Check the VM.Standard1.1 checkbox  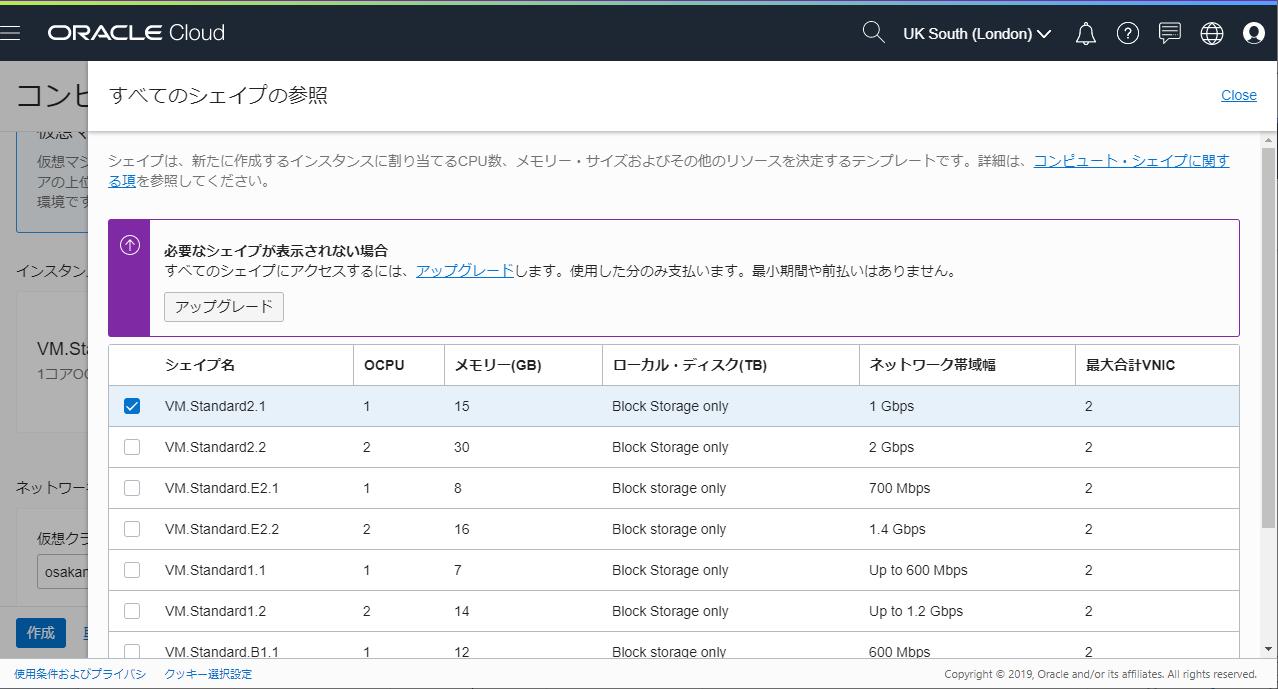[x=132, y=570]
